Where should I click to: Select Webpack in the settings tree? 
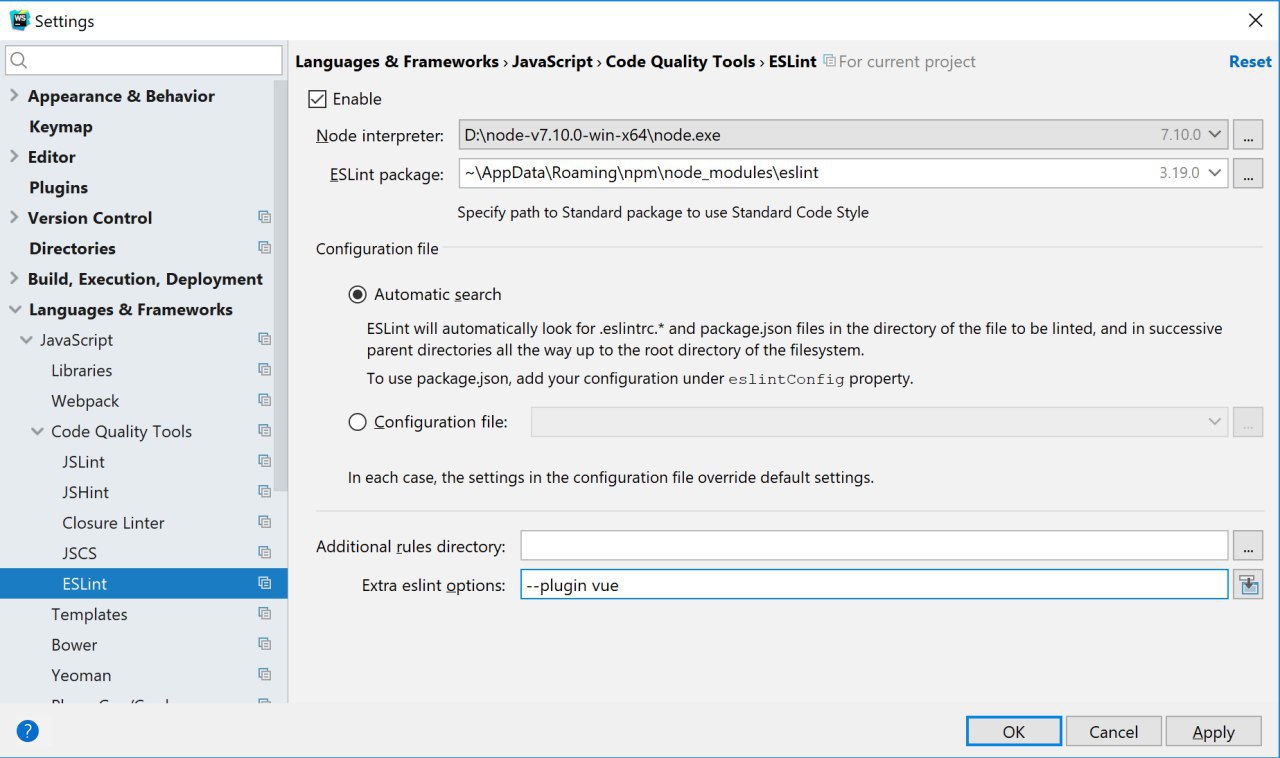(85, 401)
